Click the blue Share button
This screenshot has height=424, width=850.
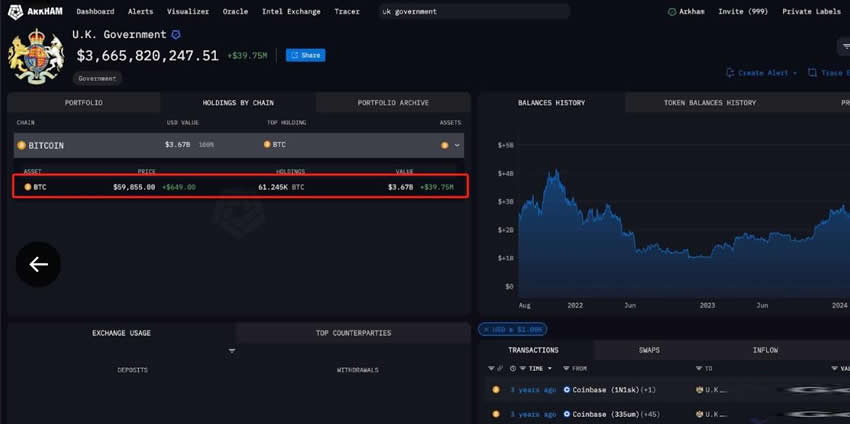click(x=305, y=55)
